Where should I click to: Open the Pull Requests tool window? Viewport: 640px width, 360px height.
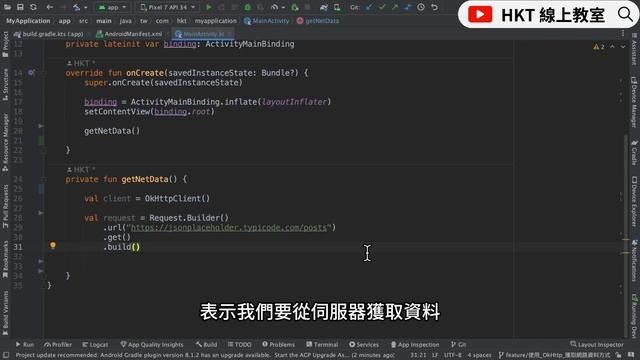[5, 206]
